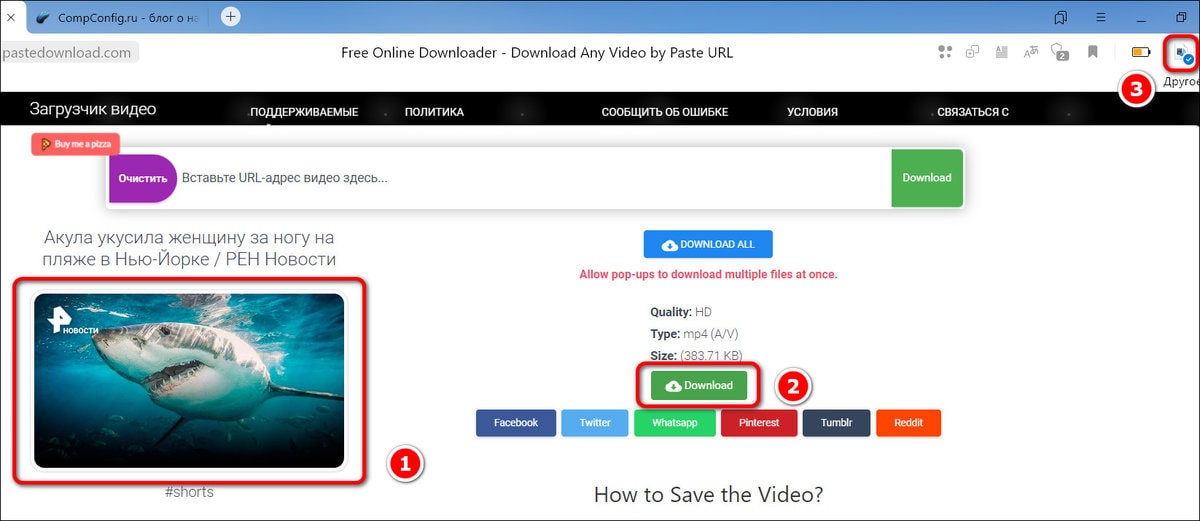Share via Twitter button
Image resolution: width=1200 pixels, height=521 pixels.
595,423
